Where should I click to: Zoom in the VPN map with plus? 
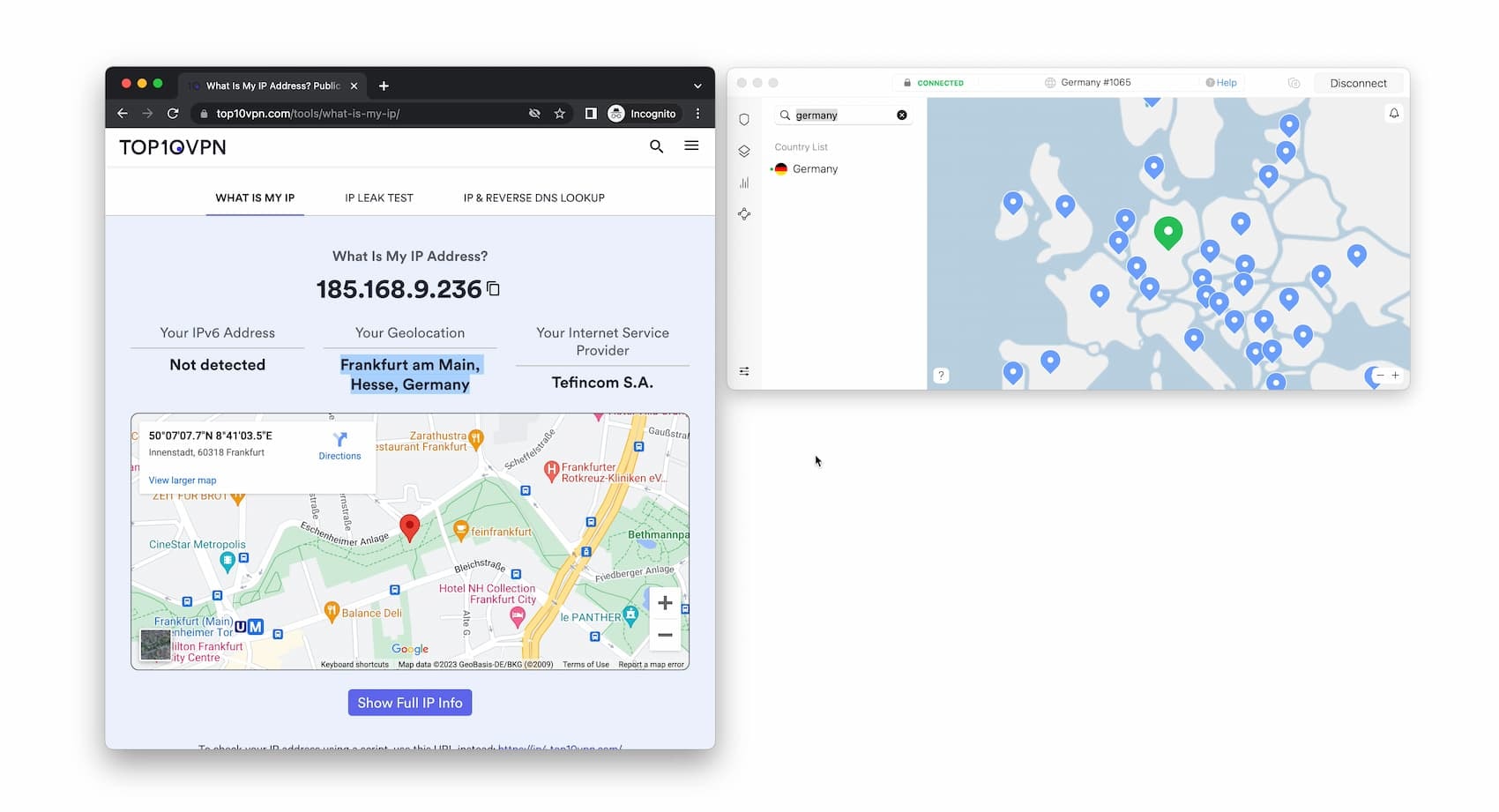click(x=1395, y=376)
